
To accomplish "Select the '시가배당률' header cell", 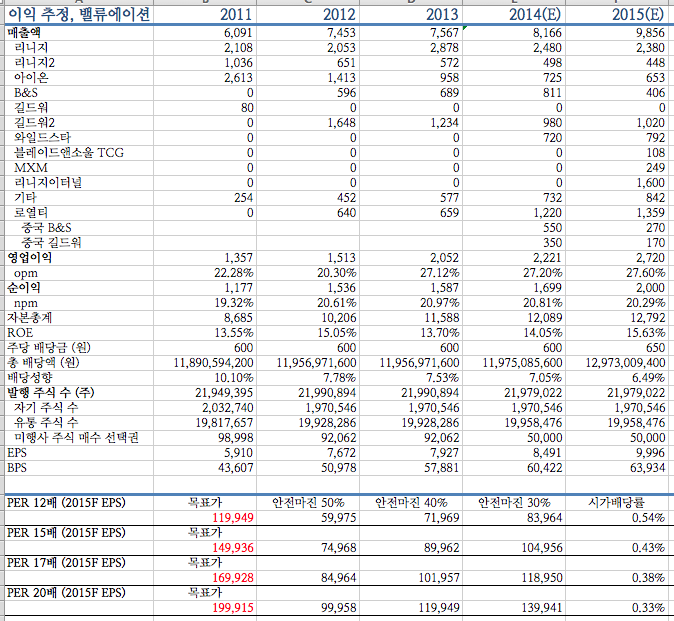I will point(616,503).
